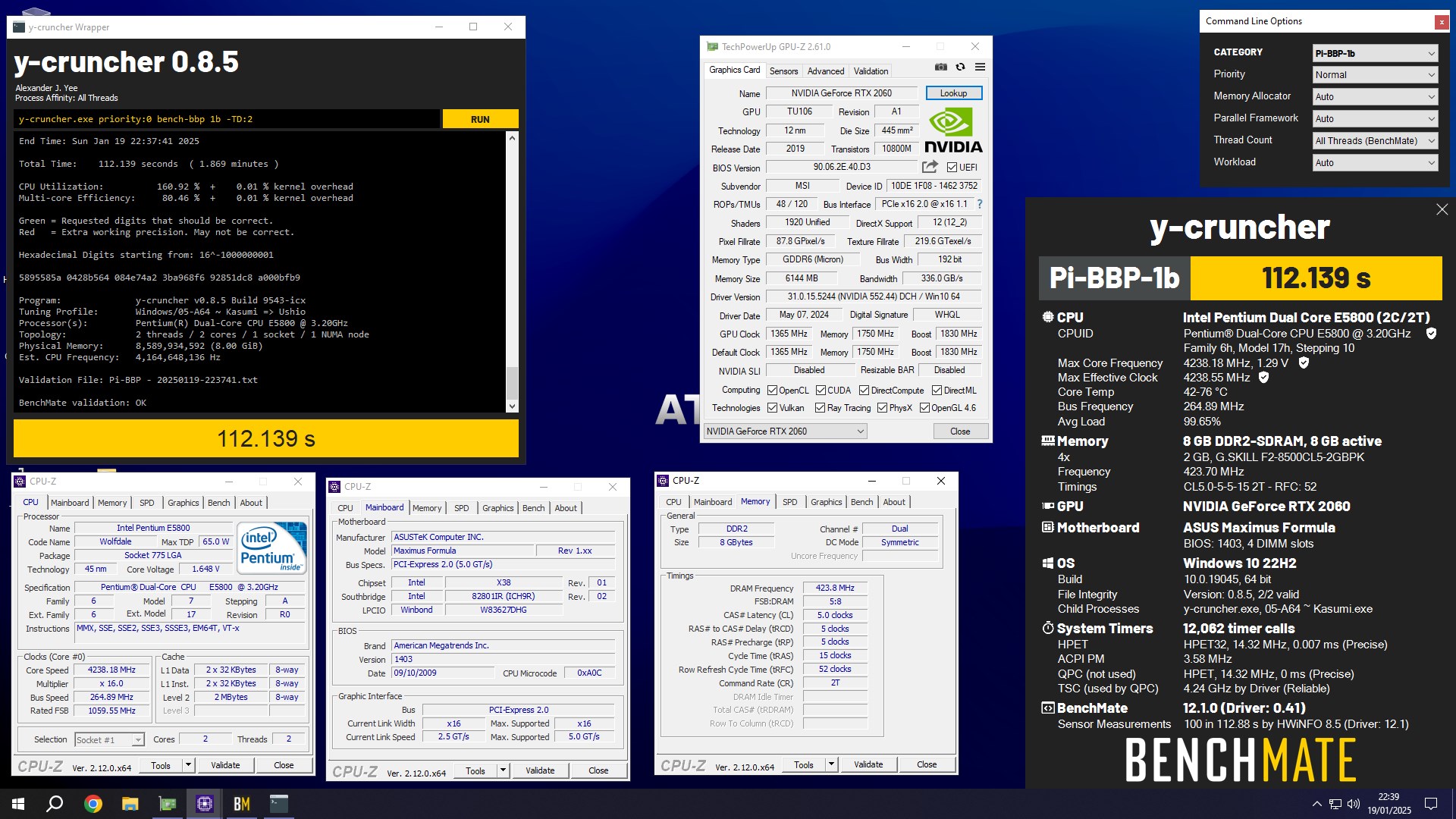Click Close in the CPU-Z Mainboard window
The image size is (1456, 819).
pyautogui.click(x=598, y=770)
